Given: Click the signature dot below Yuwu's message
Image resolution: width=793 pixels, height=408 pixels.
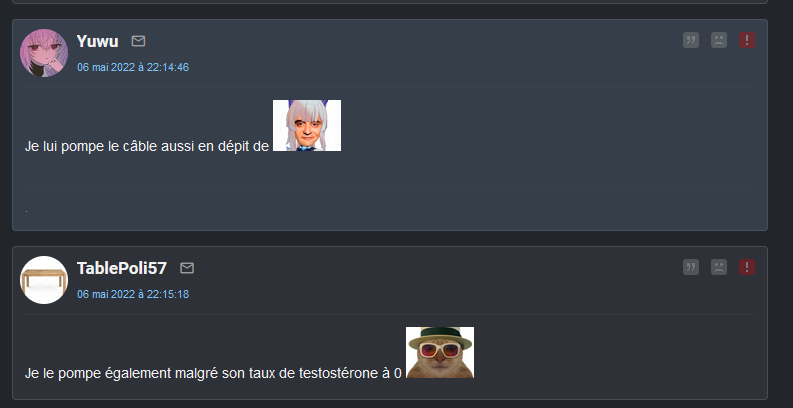Looking at the screenshot, I should (26, 210).
